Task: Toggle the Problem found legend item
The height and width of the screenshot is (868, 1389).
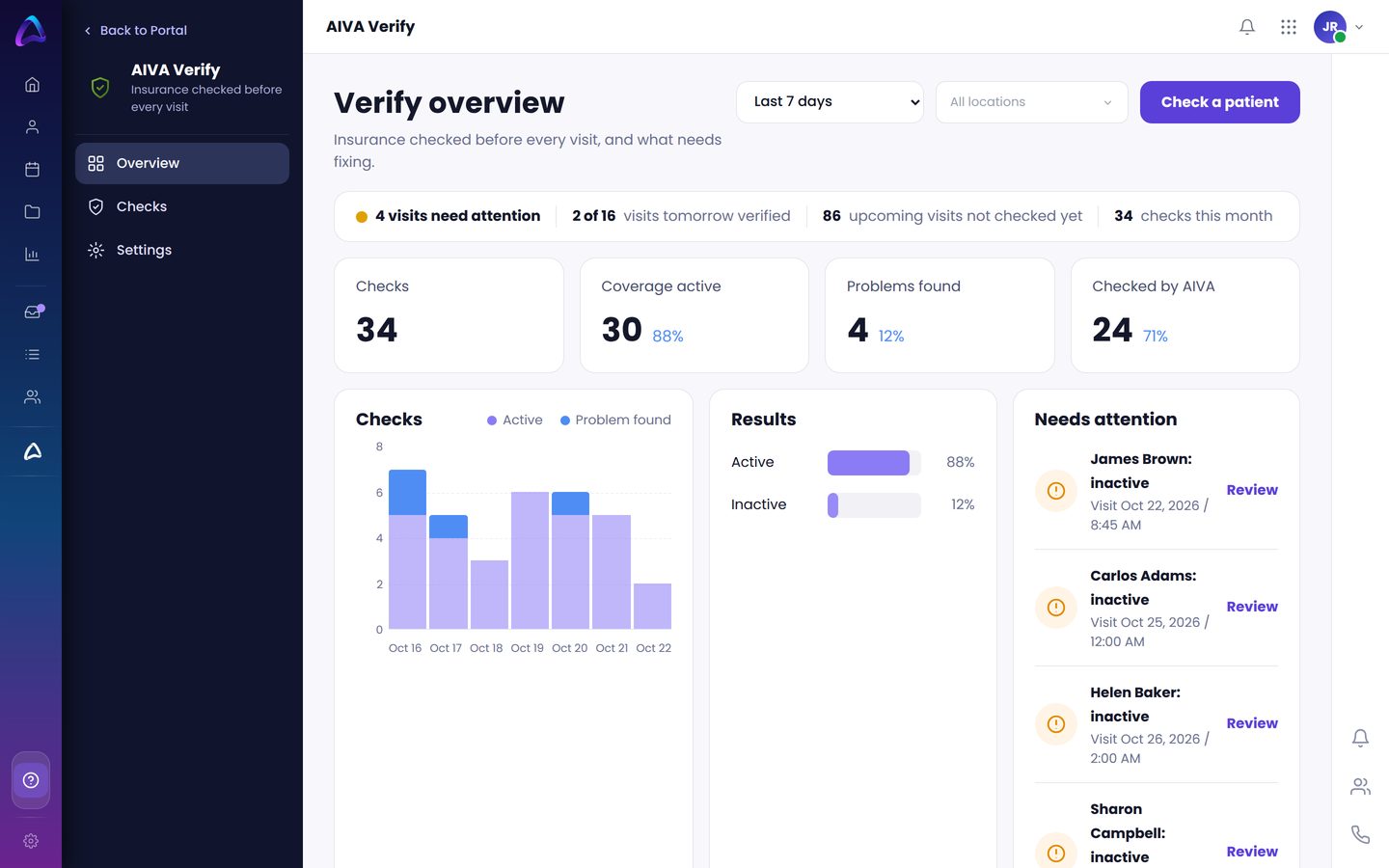Action: [x=615, y=420]
